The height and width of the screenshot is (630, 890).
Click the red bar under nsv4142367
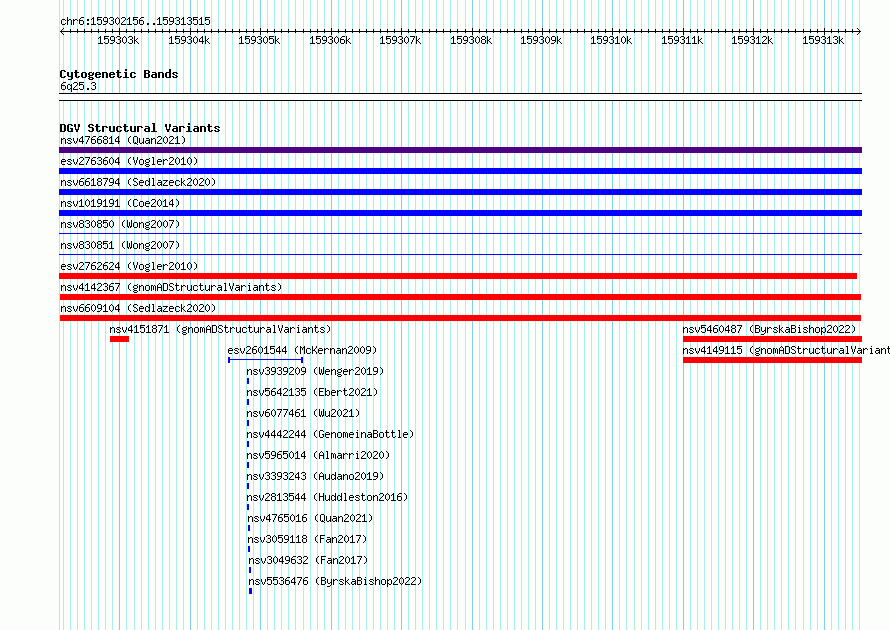[x=460, y=297]
